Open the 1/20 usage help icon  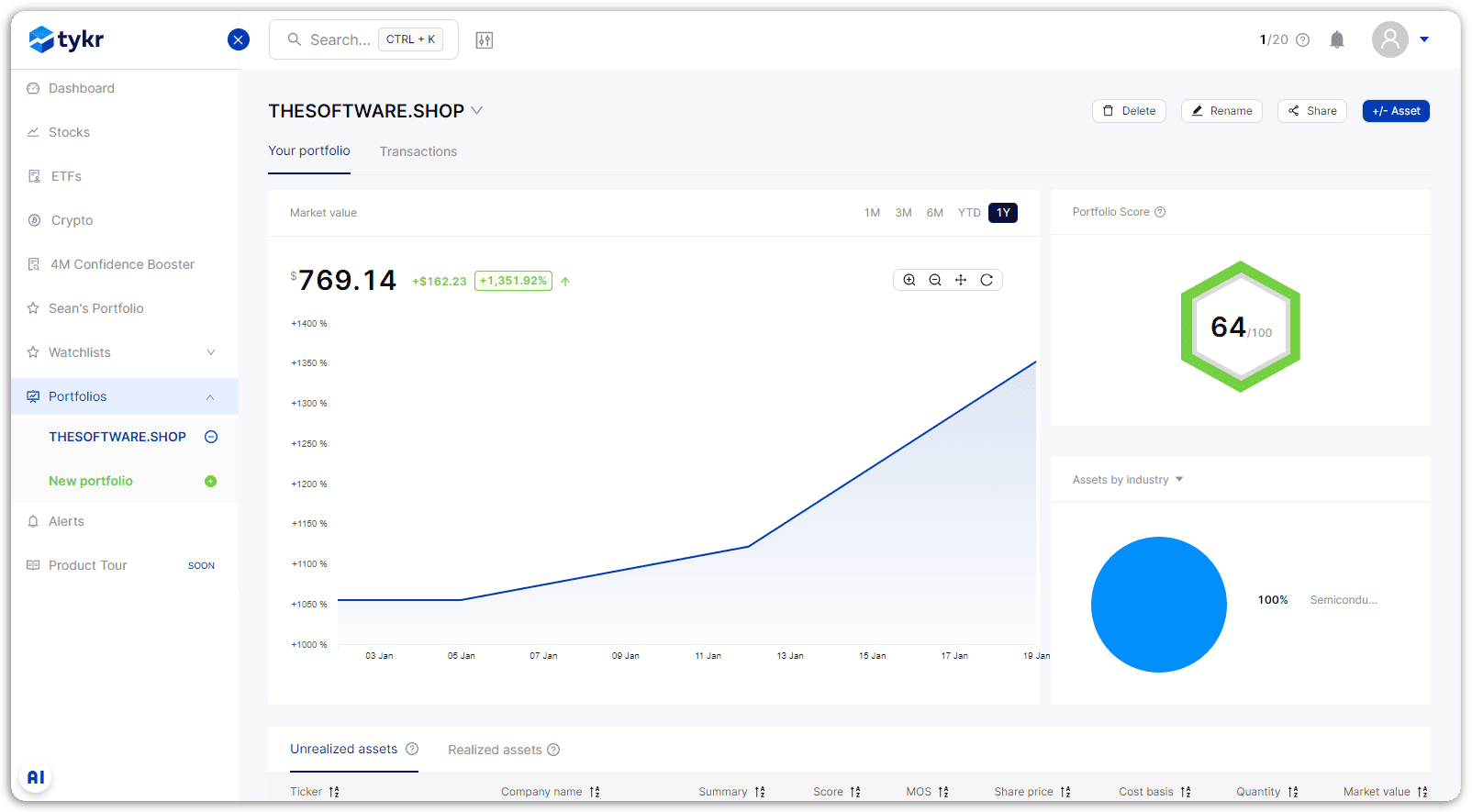[x=1303, y=39]
